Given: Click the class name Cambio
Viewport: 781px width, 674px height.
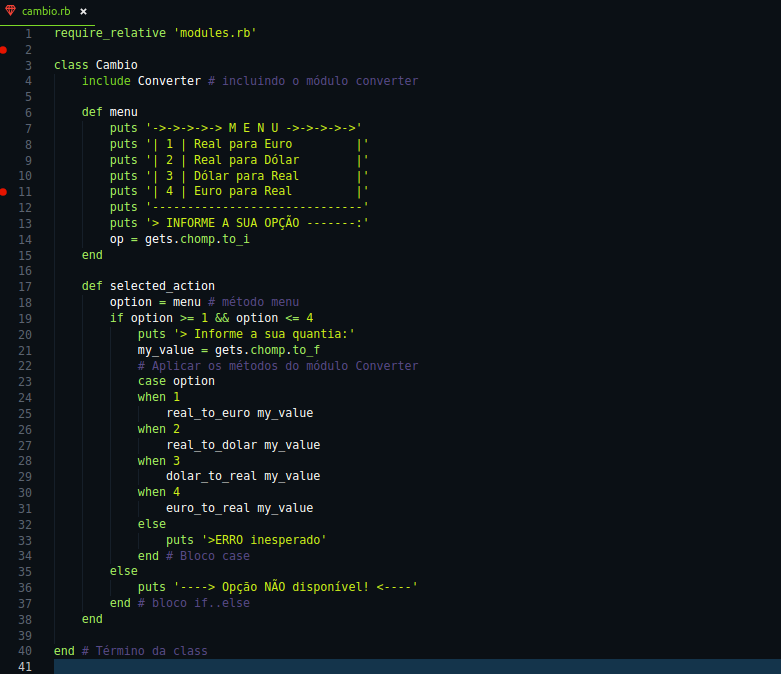Looking at the screenshot, I should tap(117, 65).
